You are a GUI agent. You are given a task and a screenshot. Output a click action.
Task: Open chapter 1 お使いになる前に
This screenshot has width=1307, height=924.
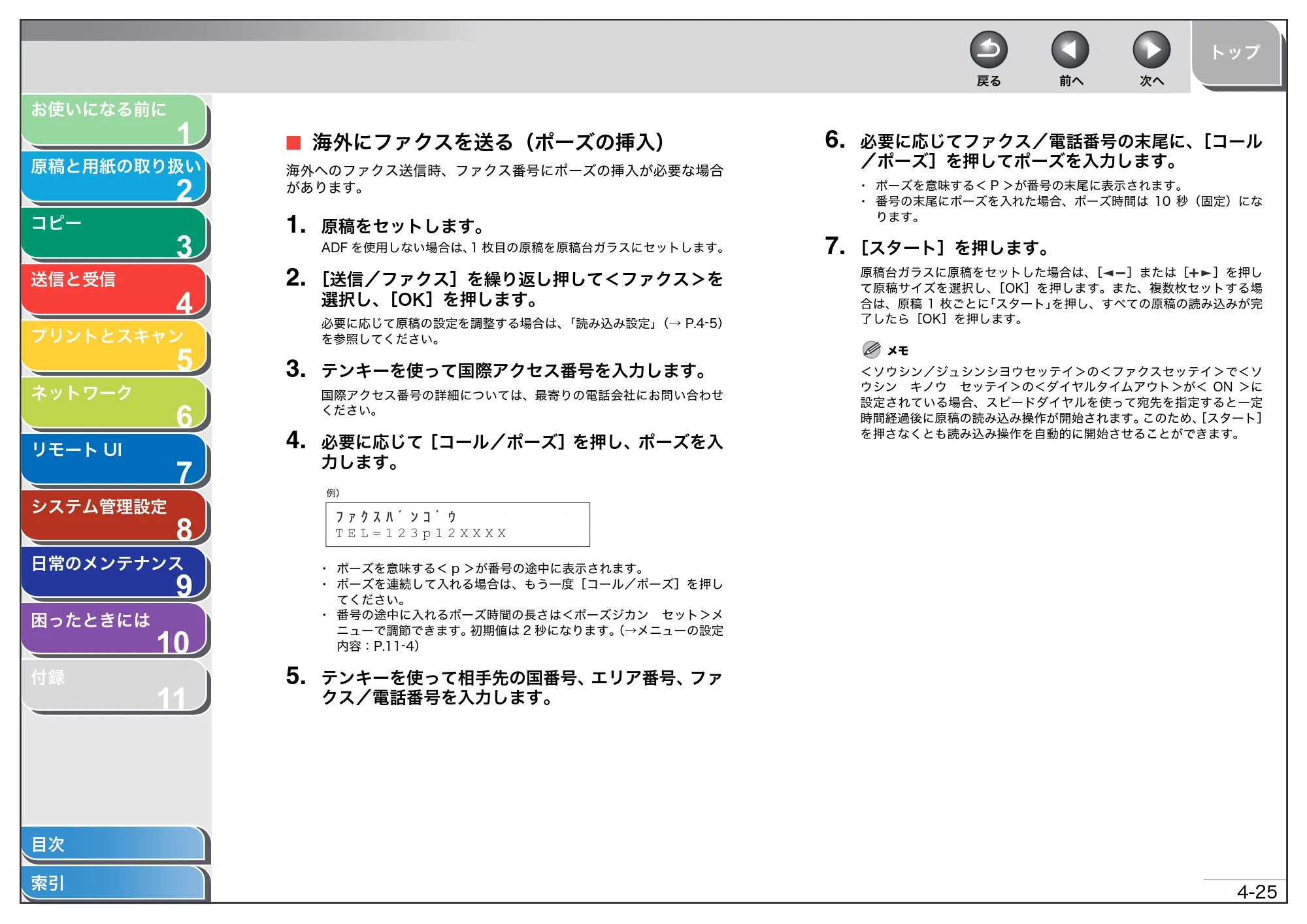pos(114,120)
